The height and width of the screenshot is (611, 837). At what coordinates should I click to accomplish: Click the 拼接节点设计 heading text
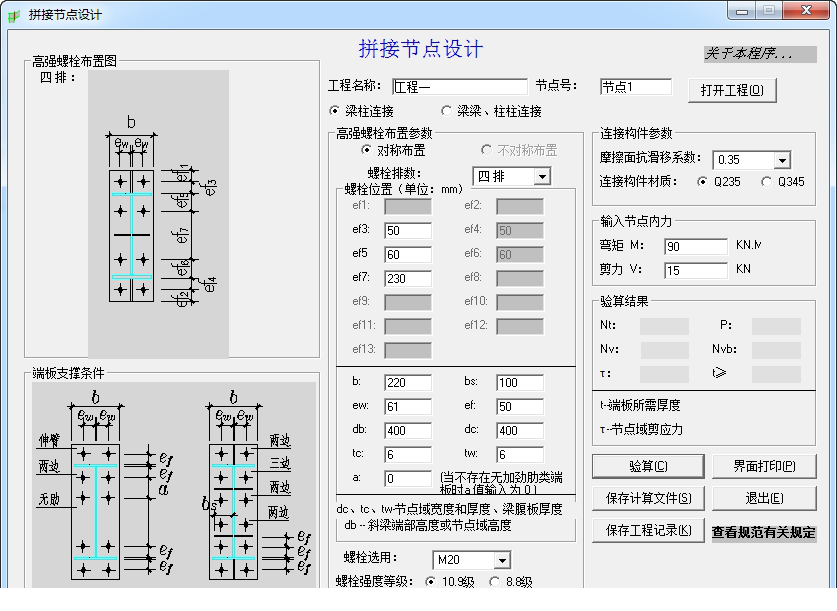point(421,49)
